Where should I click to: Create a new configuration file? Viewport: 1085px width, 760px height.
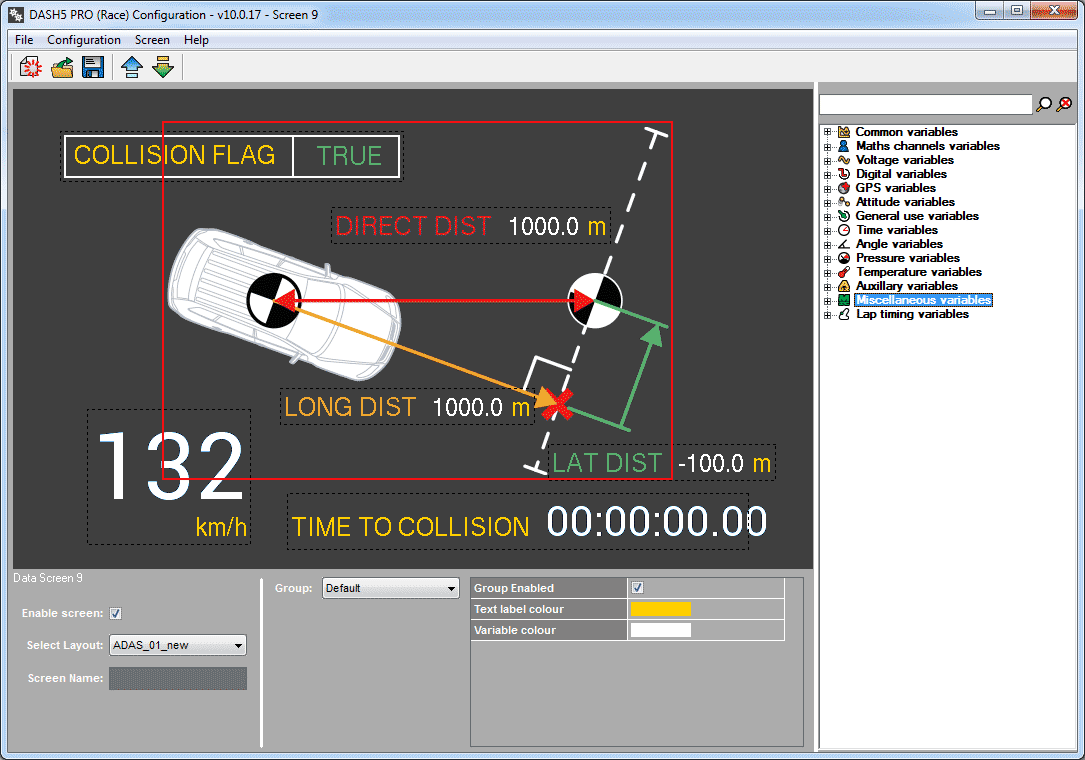pyautogui.click(x=30, y=66)
